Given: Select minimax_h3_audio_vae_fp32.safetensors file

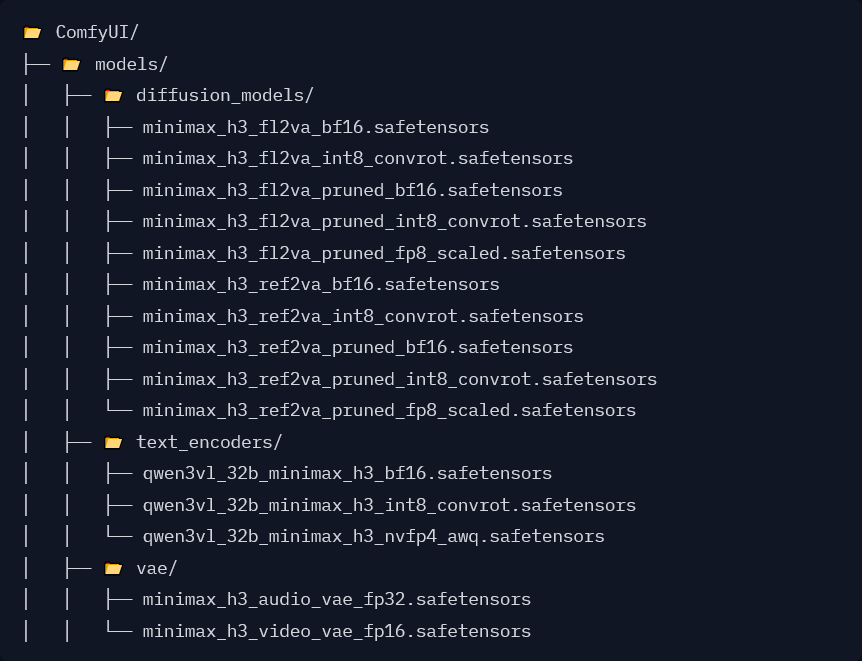Looking at the screenshot, I should pos(337,599).
